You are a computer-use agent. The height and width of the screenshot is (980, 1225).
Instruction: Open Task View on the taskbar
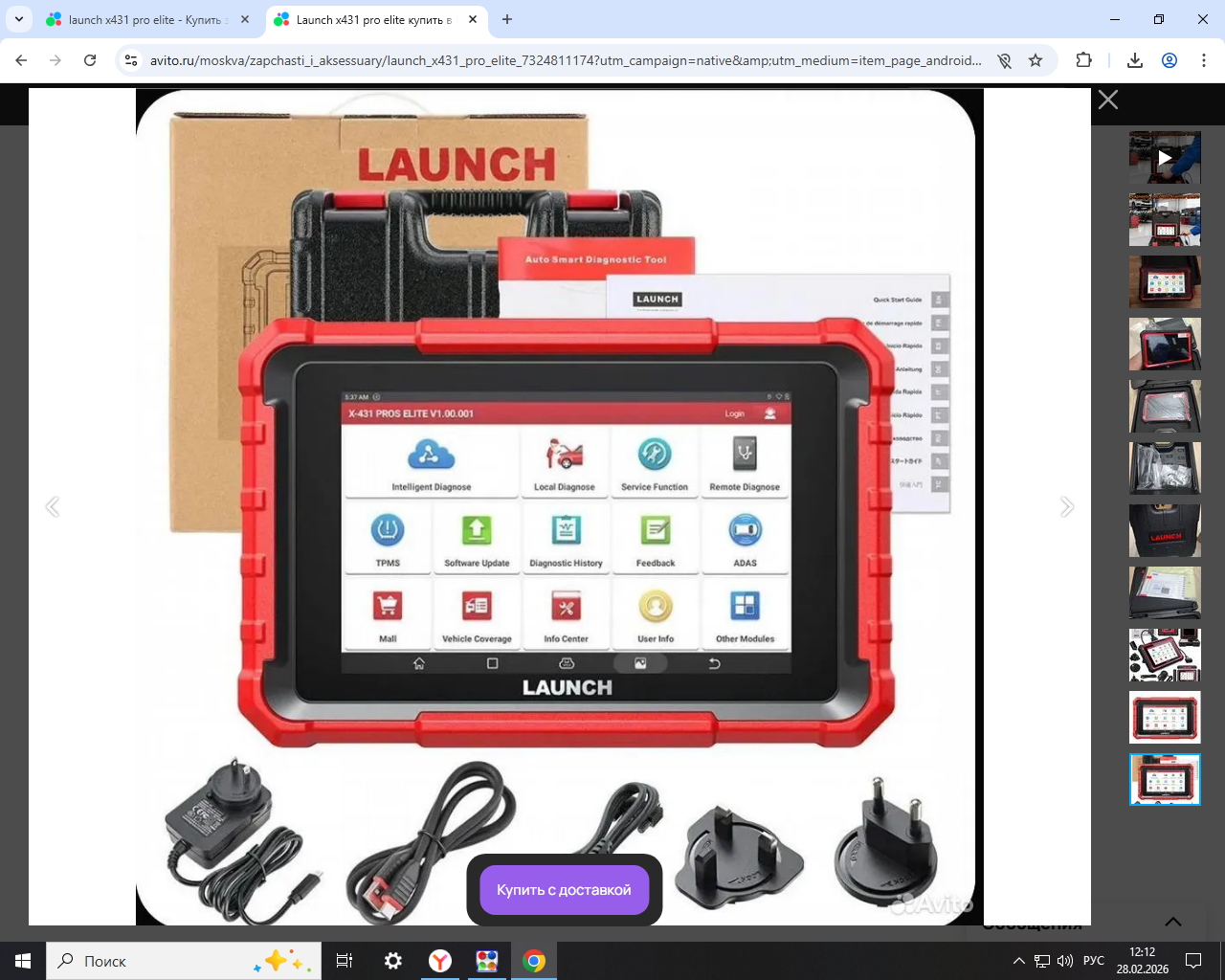[x=345, y=961]
